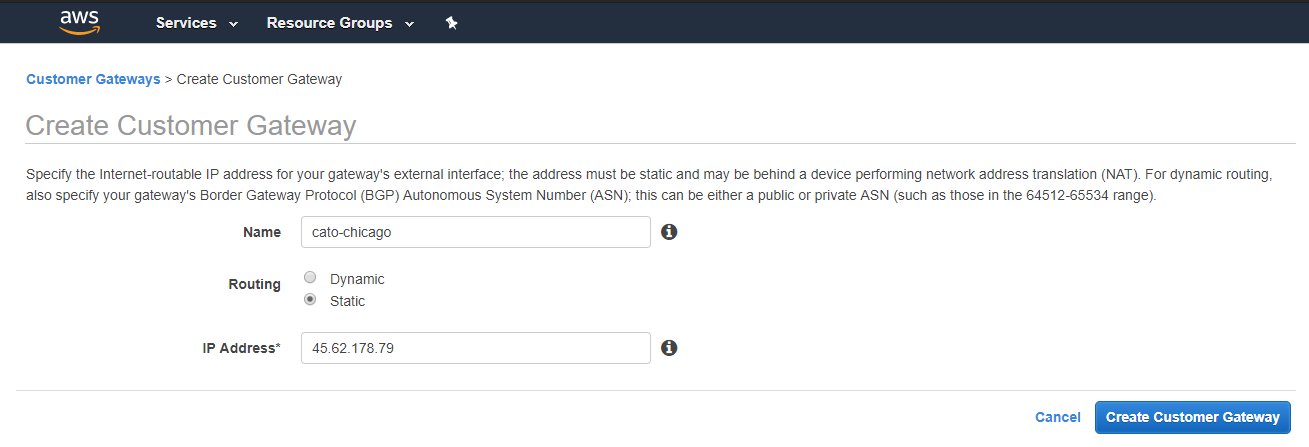The width and height of the screenshot is (1309, 447).
Task: Click the Dynamic option label text
Action: pos(357,279)
